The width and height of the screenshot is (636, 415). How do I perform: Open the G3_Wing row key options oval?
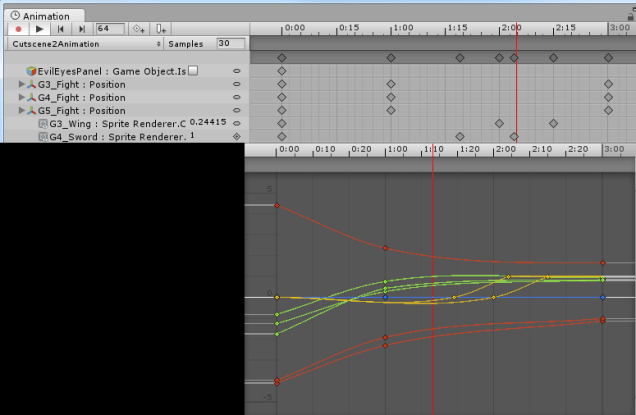[236, 123]
